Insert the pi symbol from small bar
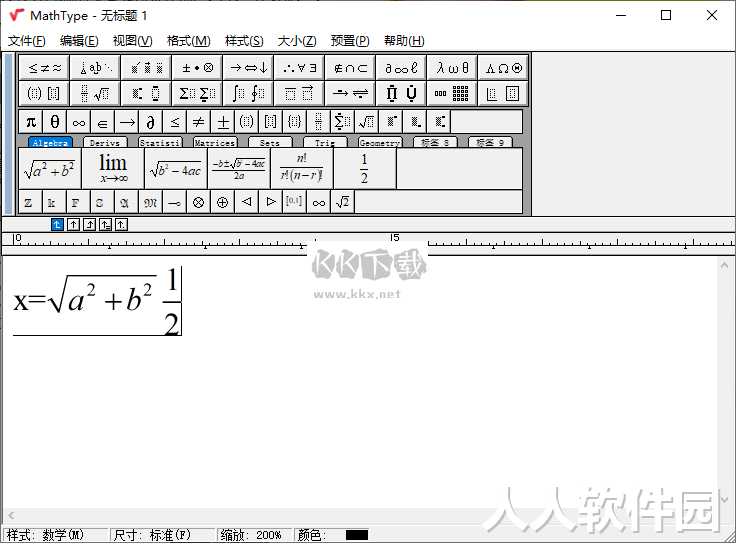The width and height of the screenshot is (736, 543). pyautogui.click(x=31, y=122)
